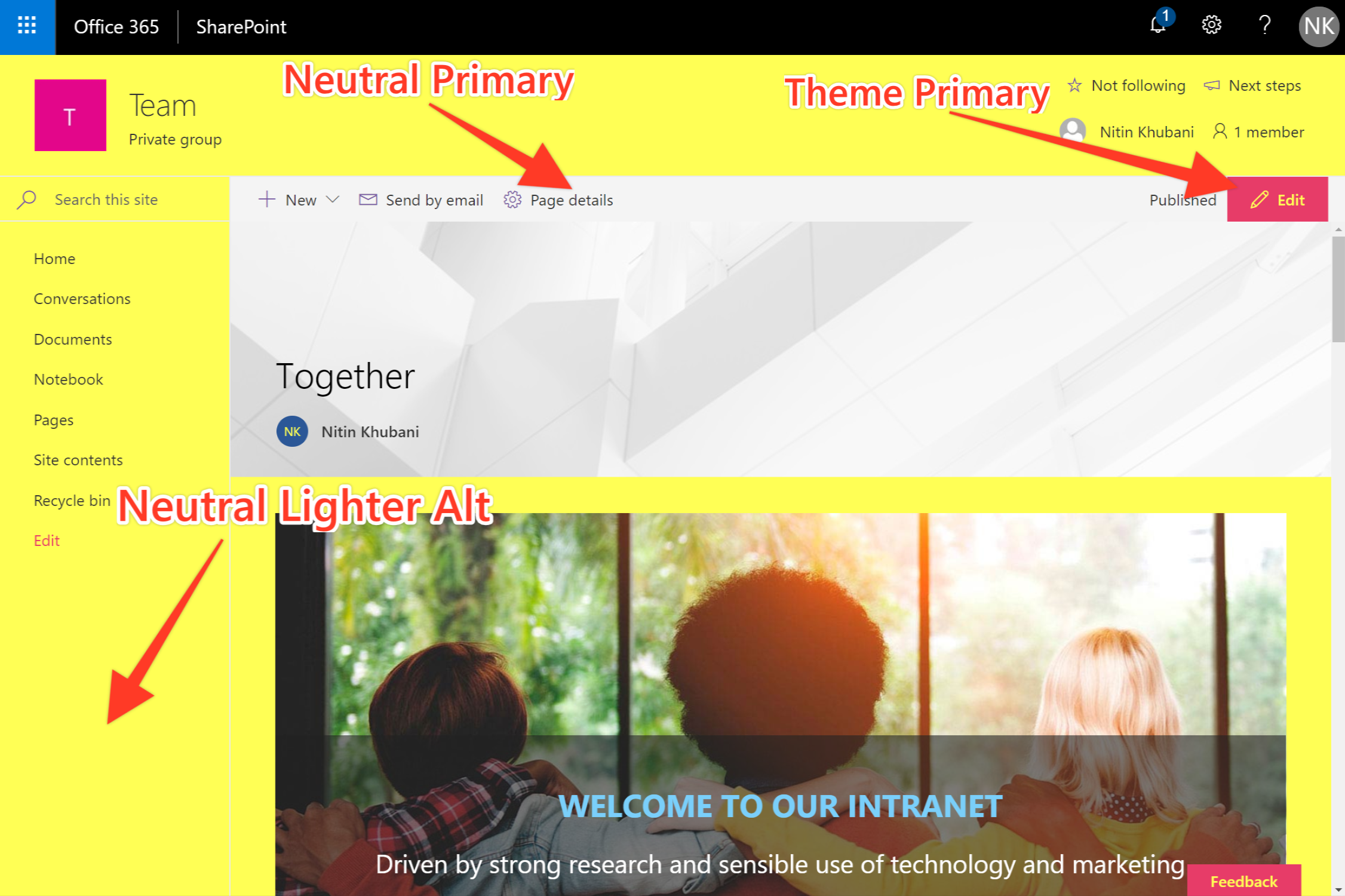Image resolution: width=1345 pixels, height=896 pixels.
Task: Open Next steps panel
Action: pos(1252,85)
